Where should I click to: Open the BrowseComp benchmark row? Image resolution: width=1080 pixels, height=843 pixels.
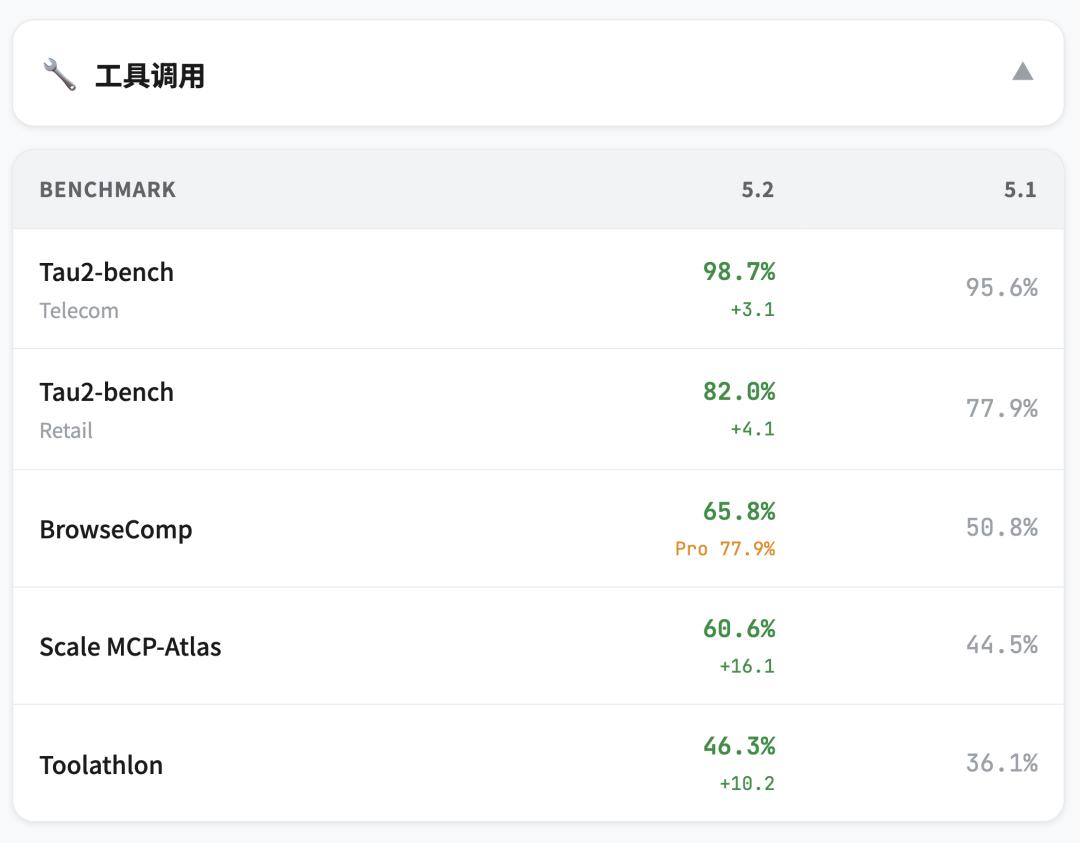(x=116, y=529)
